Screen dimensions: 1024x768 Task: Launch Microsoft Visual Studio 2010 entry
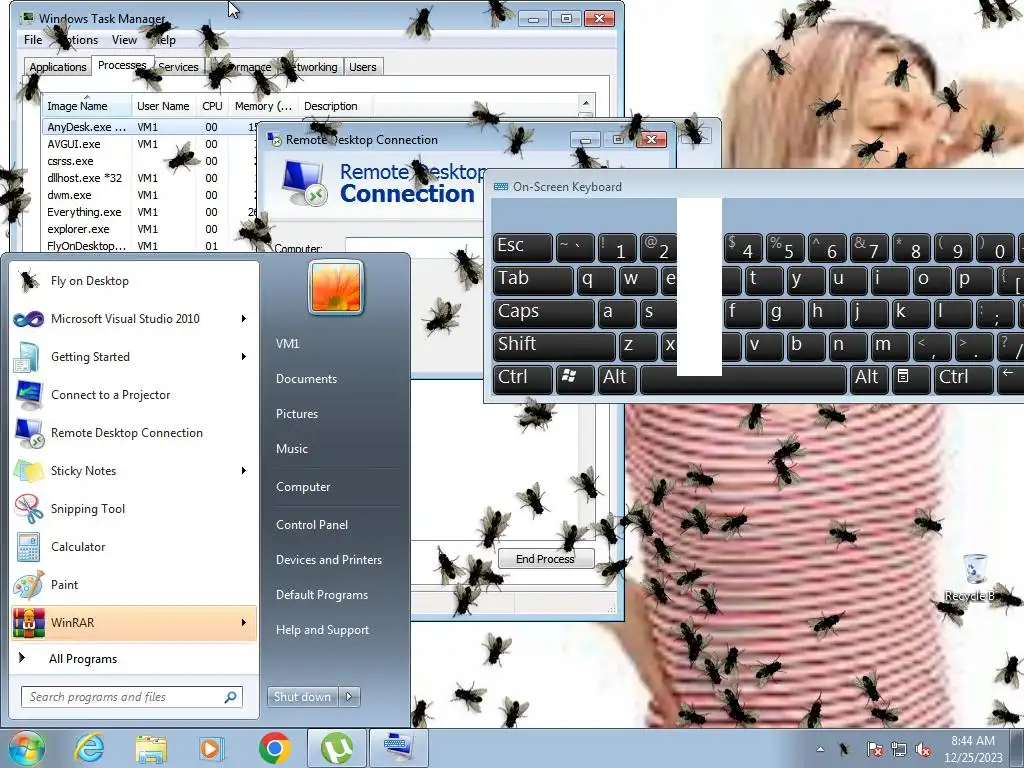tap(134, 319)
